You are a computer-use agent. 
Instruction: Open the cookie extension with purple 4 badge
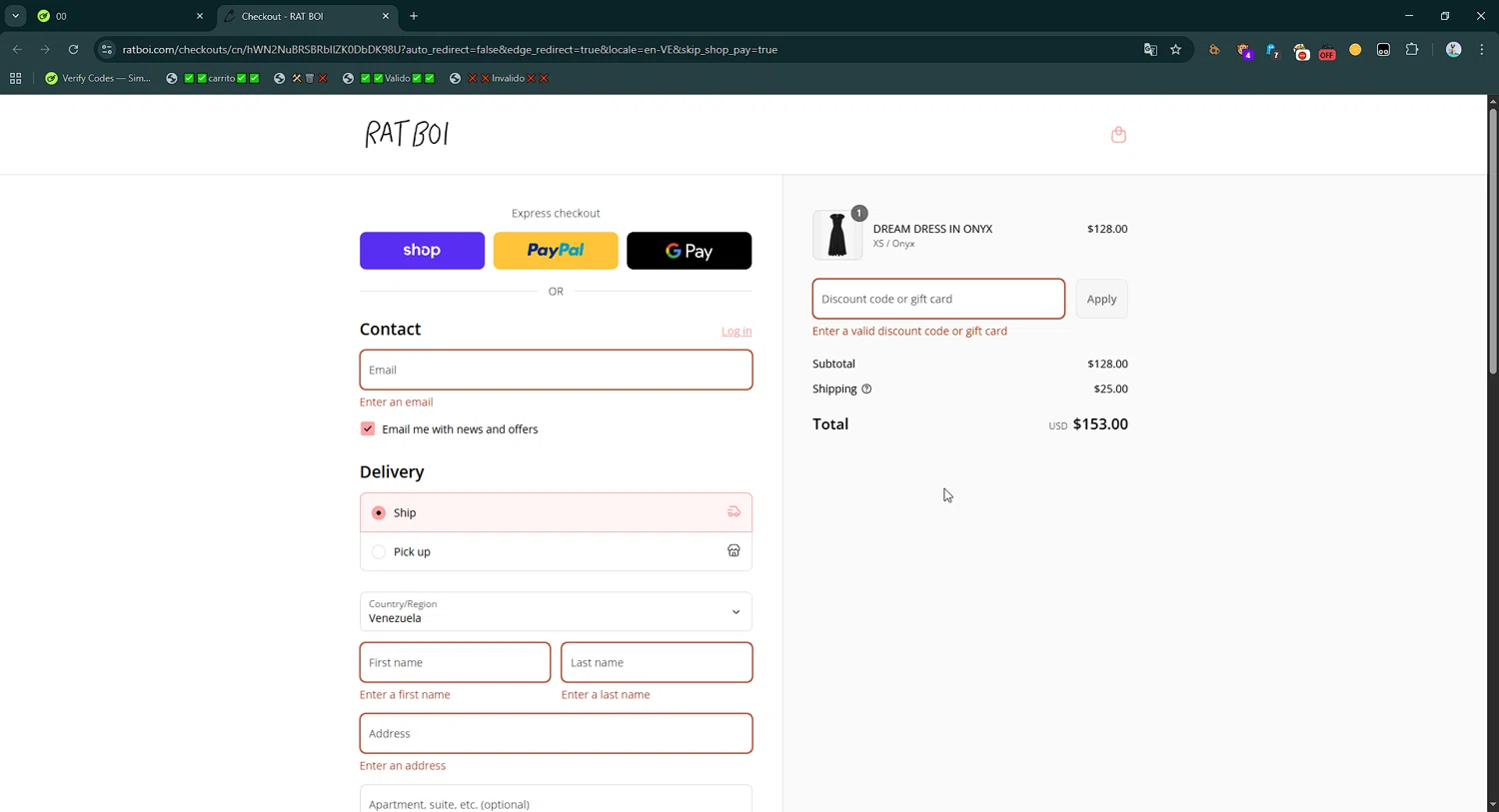(x=1244, y=50)
